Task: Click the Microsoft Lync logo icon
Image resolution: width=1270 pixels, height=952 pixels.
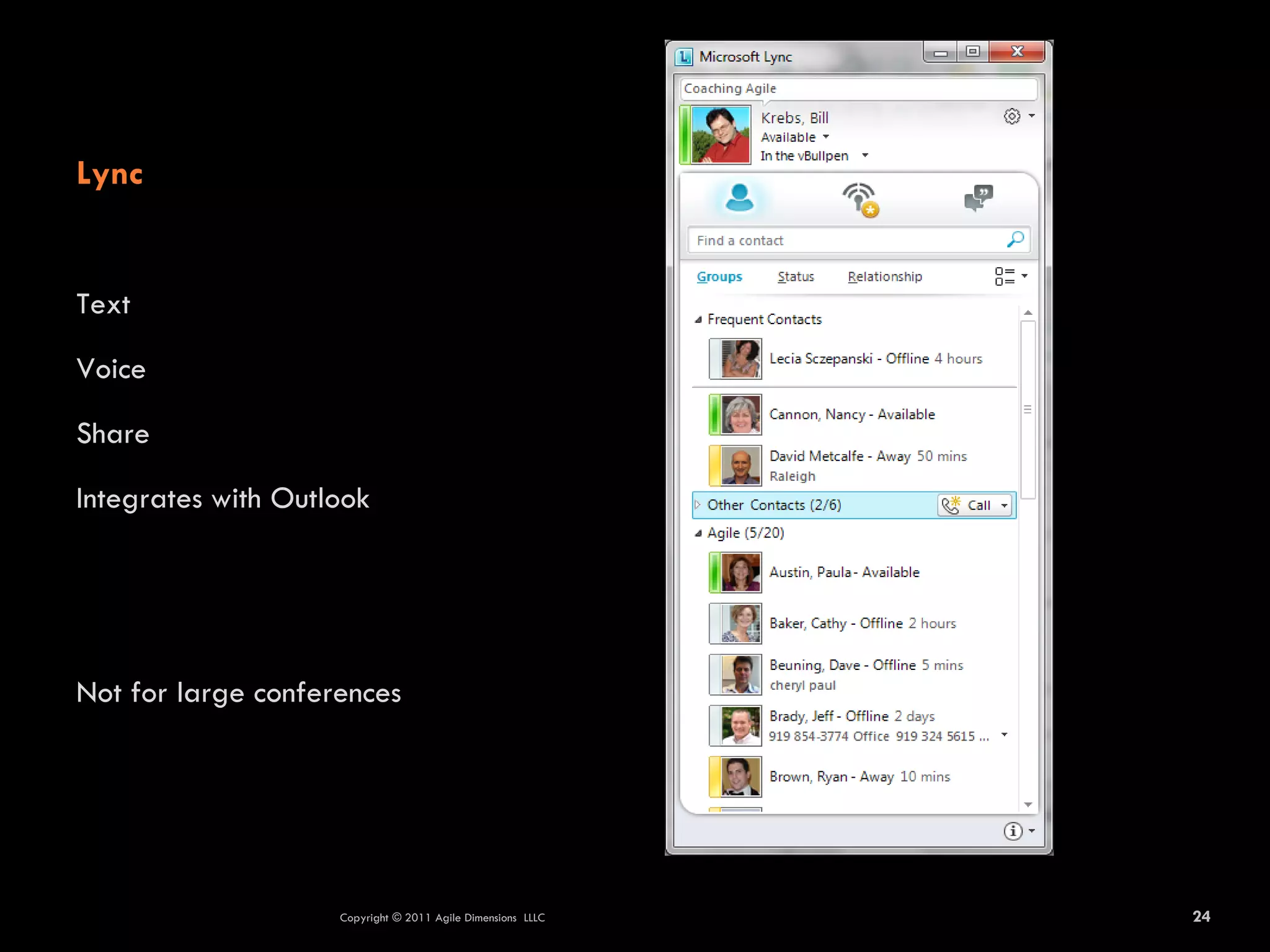Action: (x=683, y=57)
